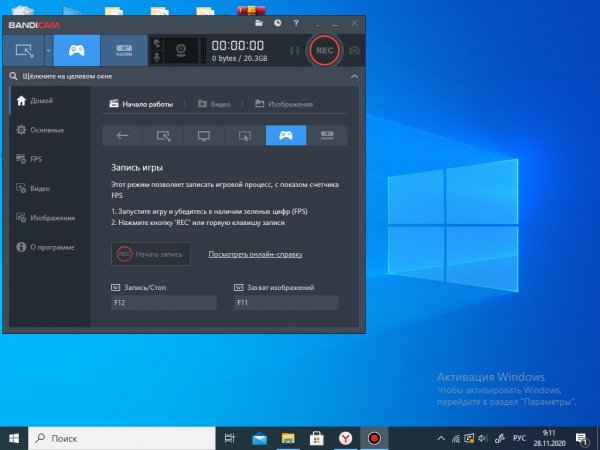Open the Домой sidebar section
The width and height of the screenshot is (600, 450).
coord(50,101)
